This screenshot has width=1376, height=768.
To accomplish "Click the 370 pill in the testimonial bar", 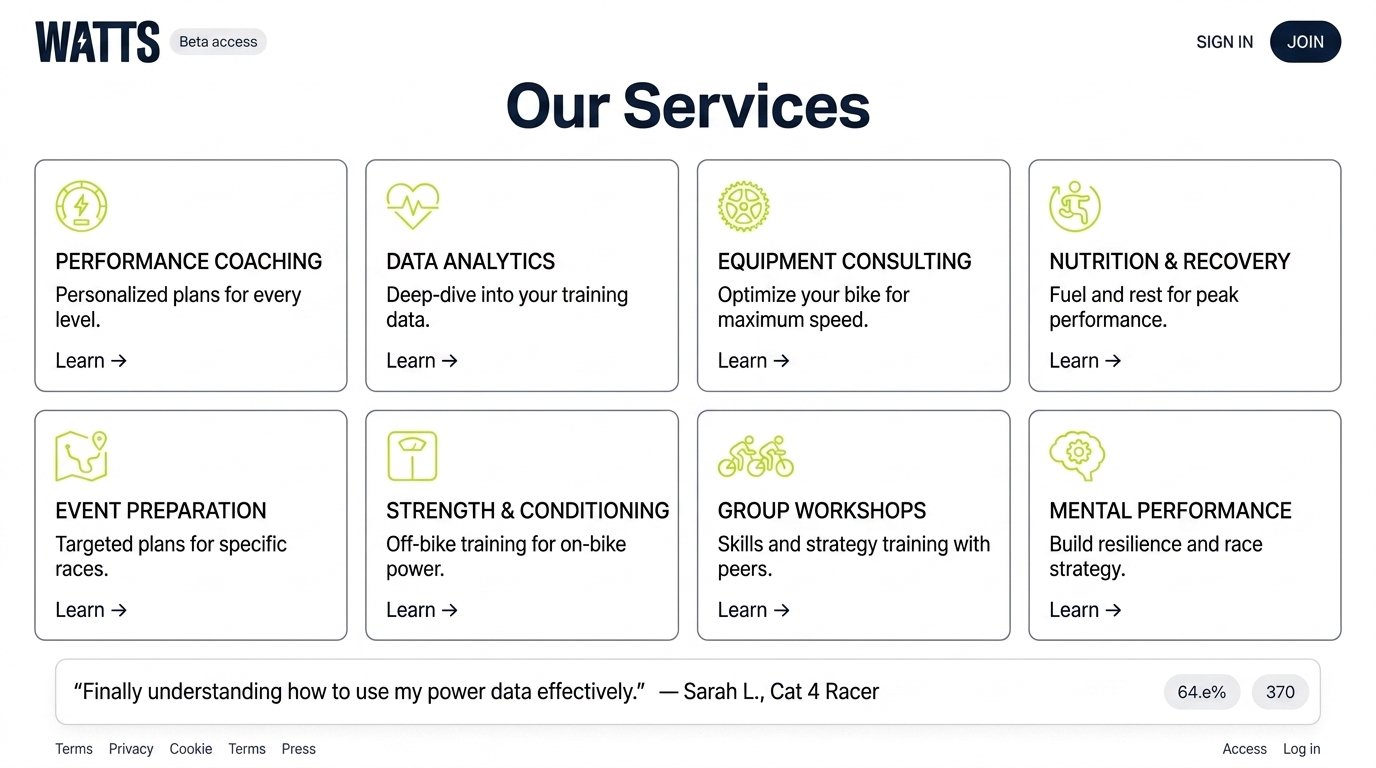I will [x=1280, y=692].
